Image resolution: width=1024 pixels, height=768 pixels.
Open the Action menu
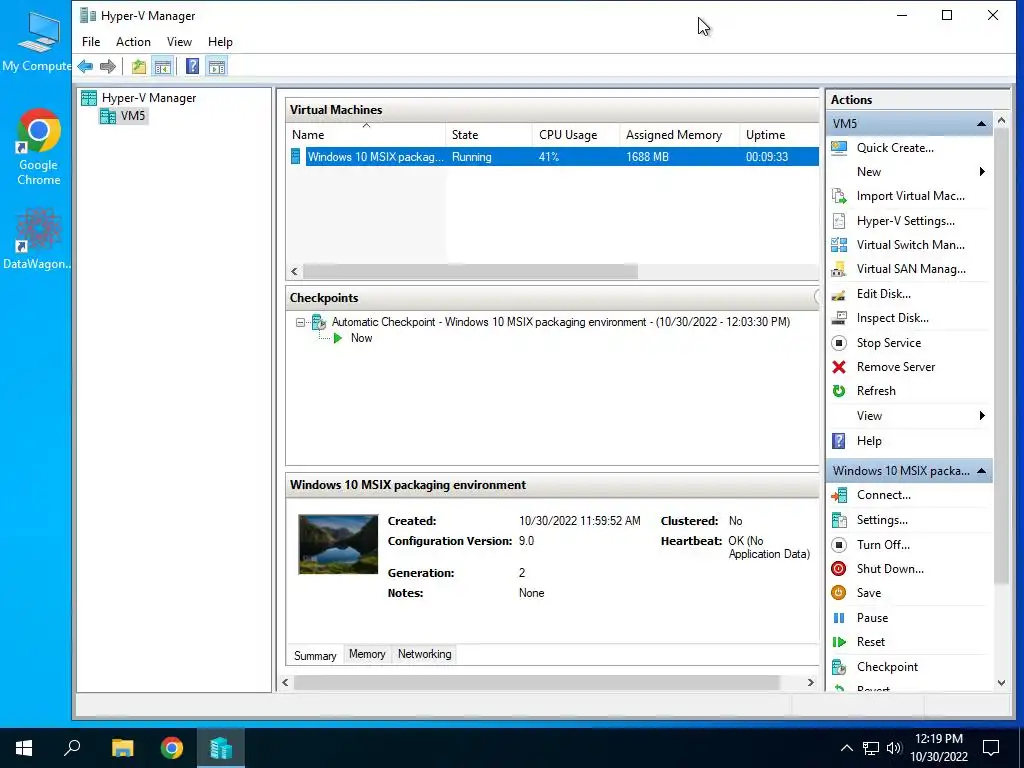(x=133, y=42)
